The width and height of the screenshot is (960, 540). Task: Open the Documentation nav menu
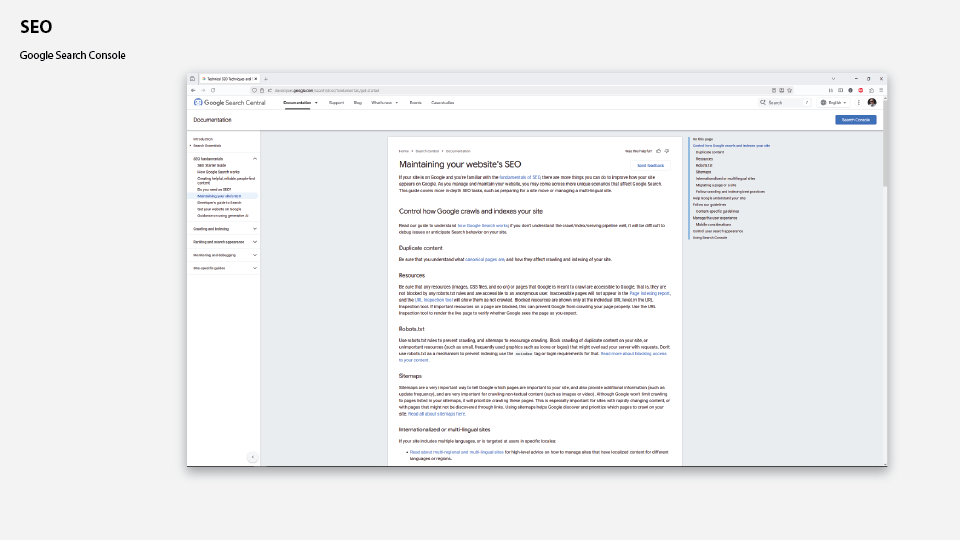[x=300, y=102]
